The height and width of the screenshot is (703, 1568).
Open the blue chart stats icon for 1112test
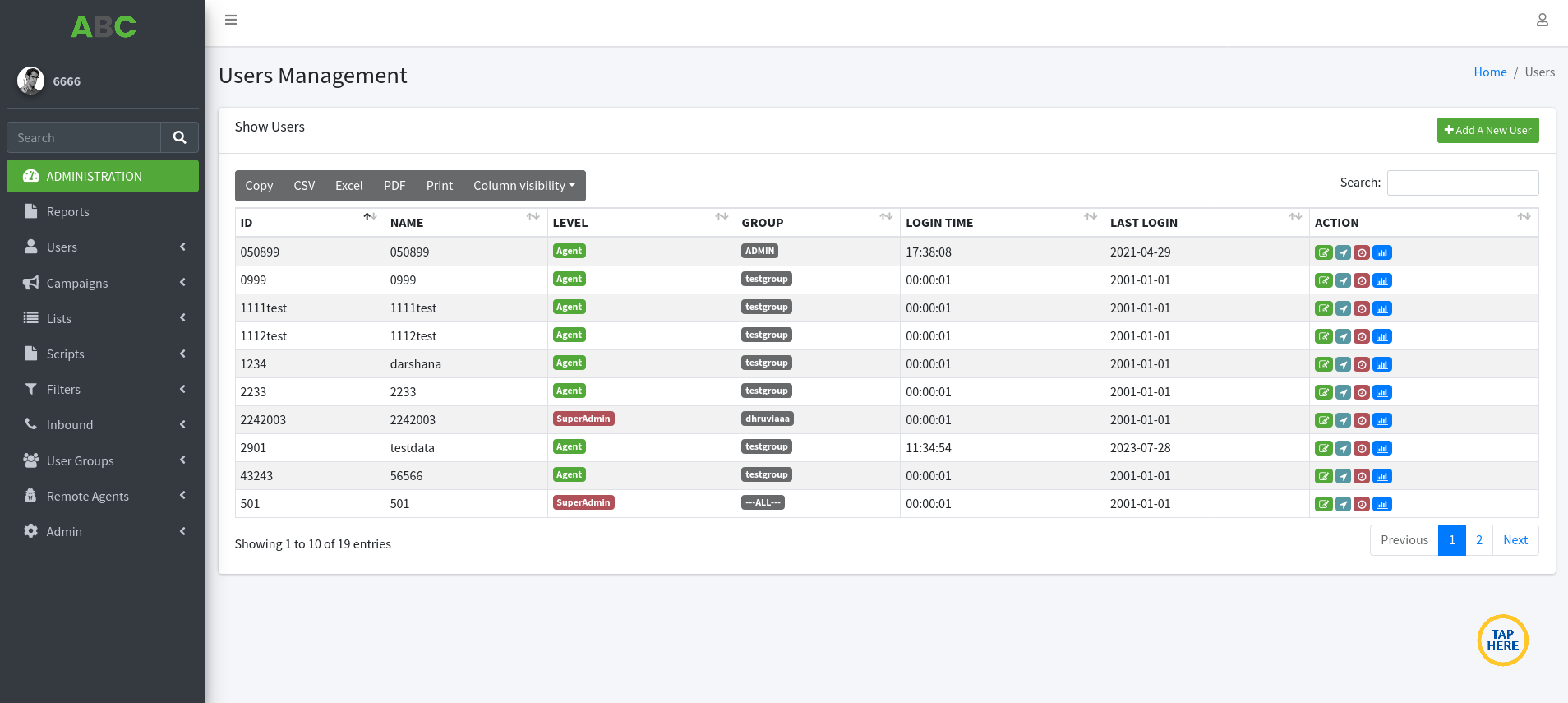point(1382,336)
